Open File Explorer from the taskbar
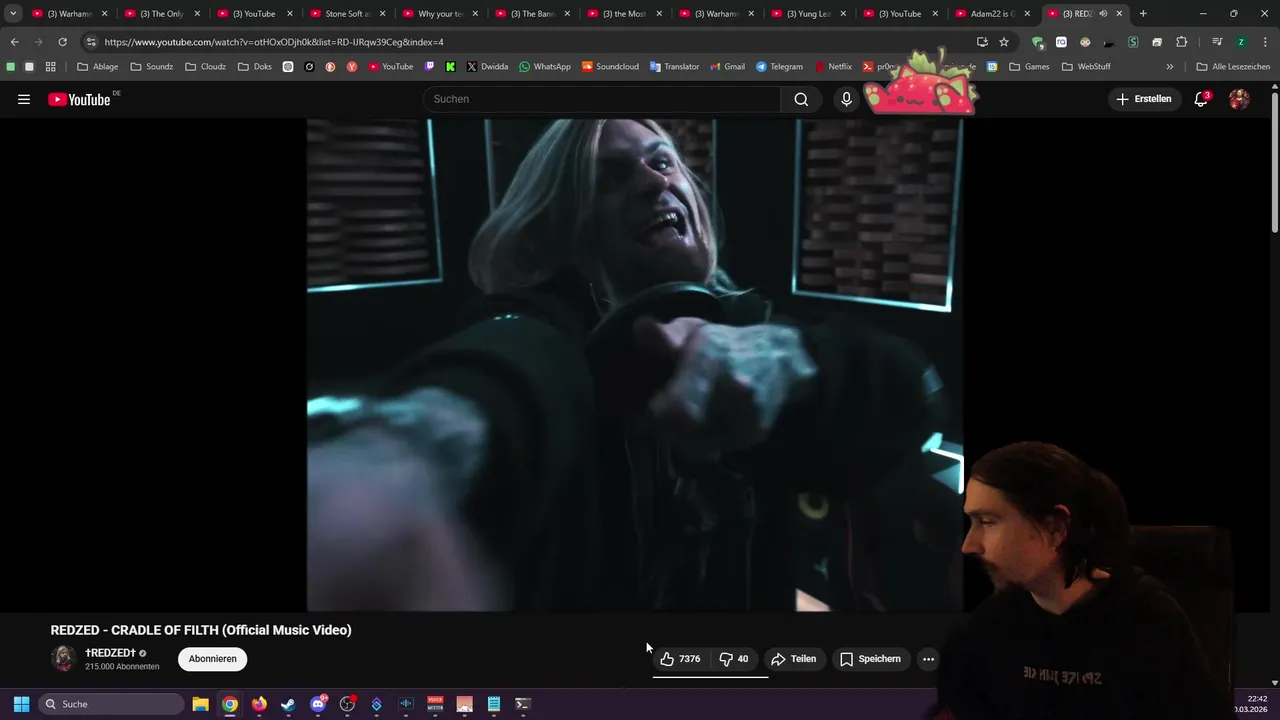This screenshot has width=1280, height=720. click(x=200, y=704)
